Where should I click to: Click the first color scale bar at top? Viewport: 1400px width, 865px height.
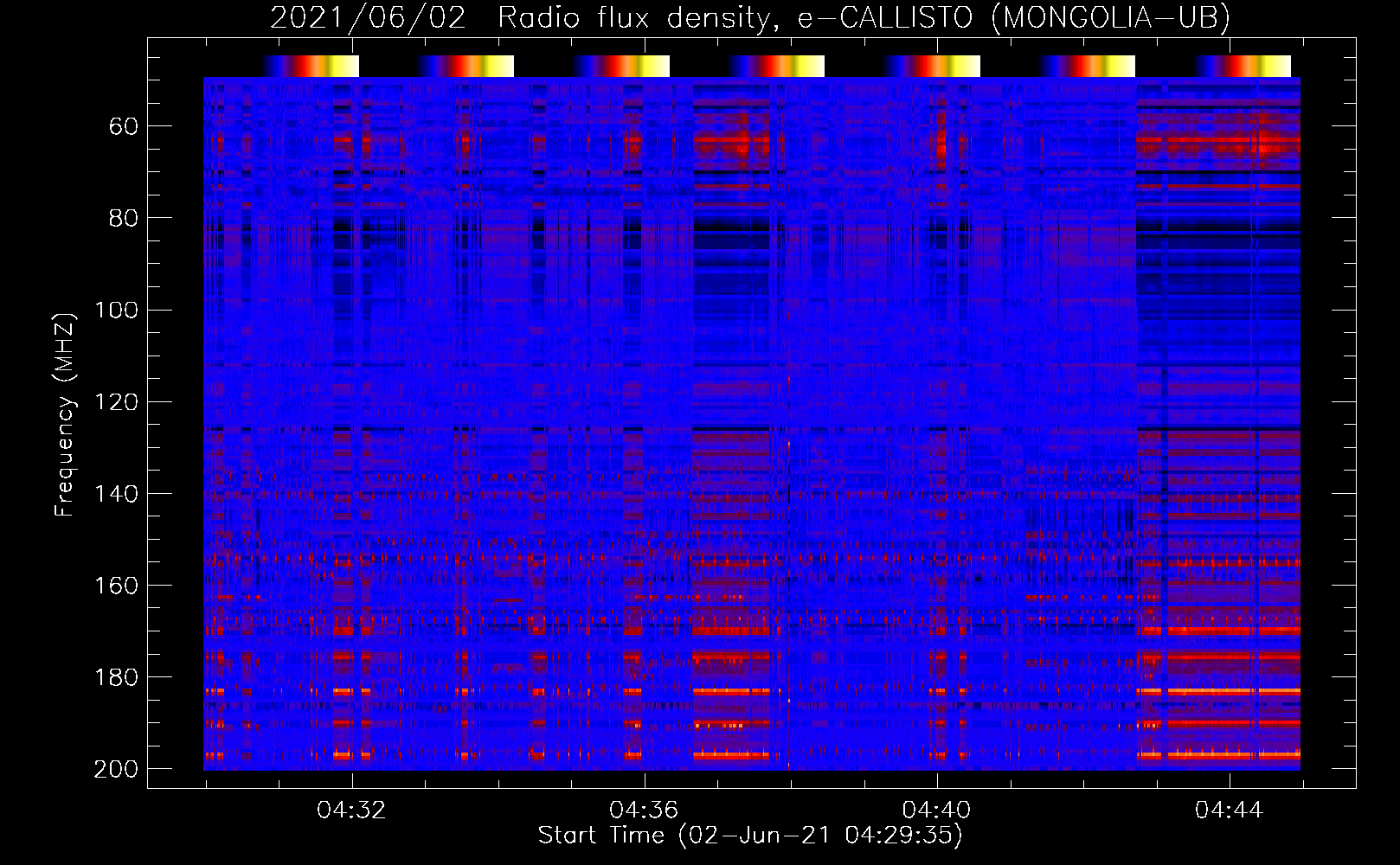click(x=309, y=66)
